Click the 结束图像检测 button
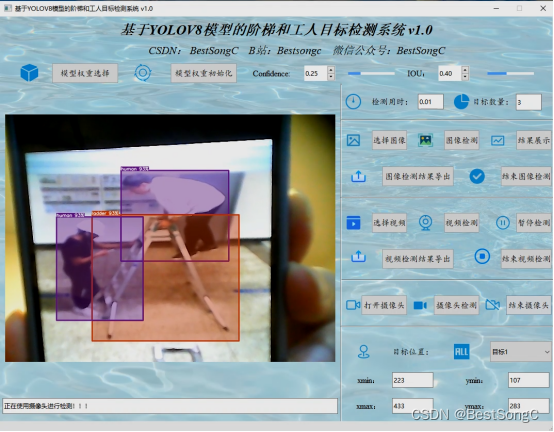The width and height of the screenshot is (554, 432). (x=526, y=176)
